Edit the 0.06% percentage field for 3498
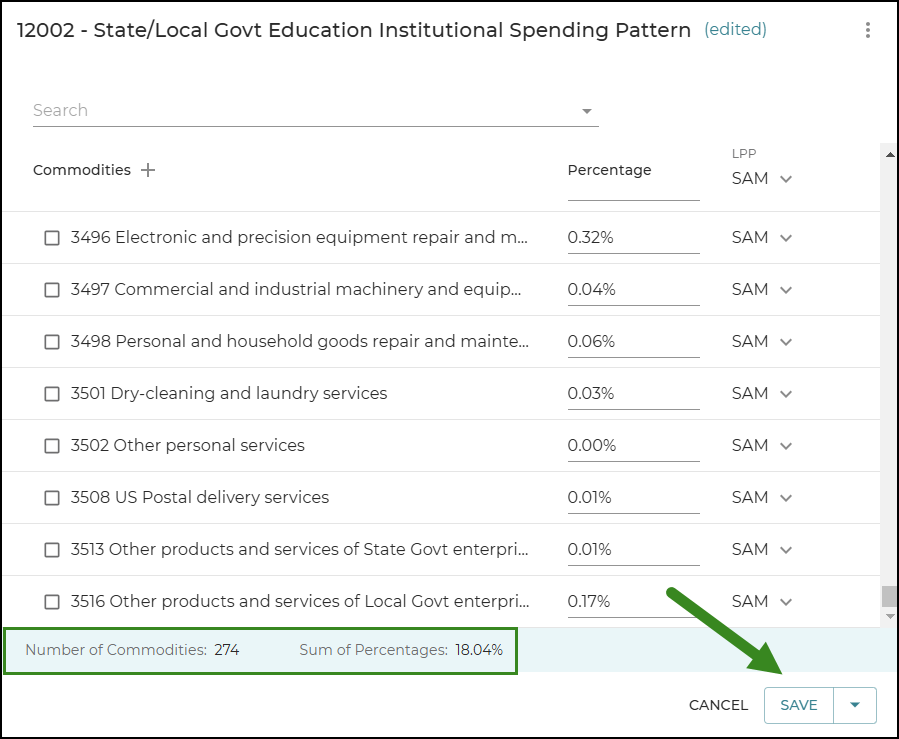The image size is (899, 739). [633, 342]
